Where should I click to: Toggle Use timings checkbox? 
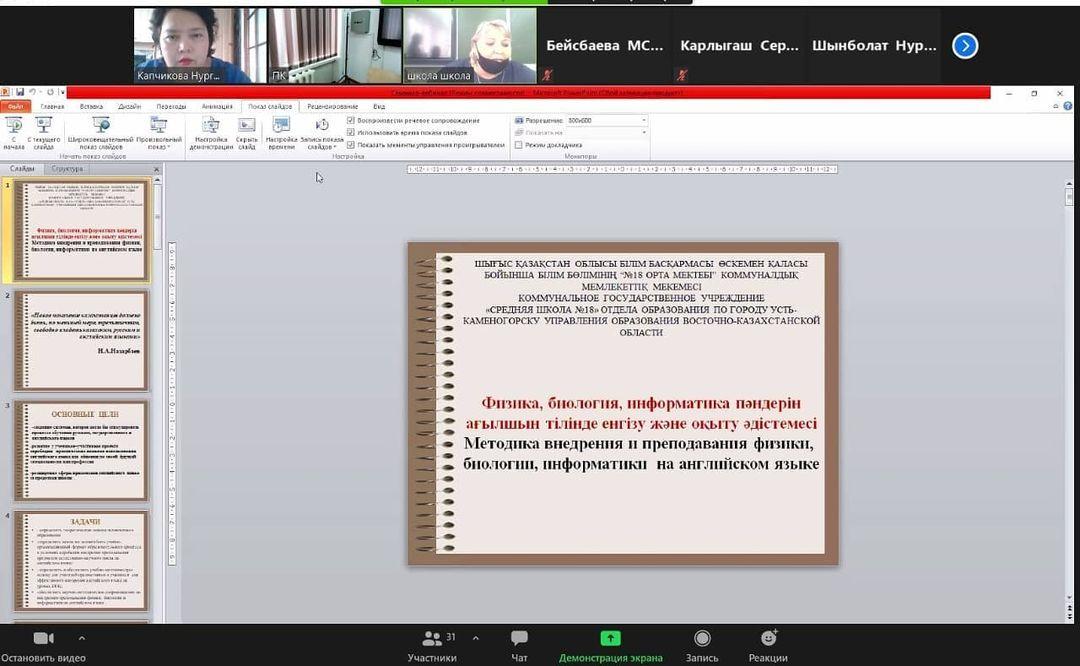pyautogui.click(x=351, y=132)
